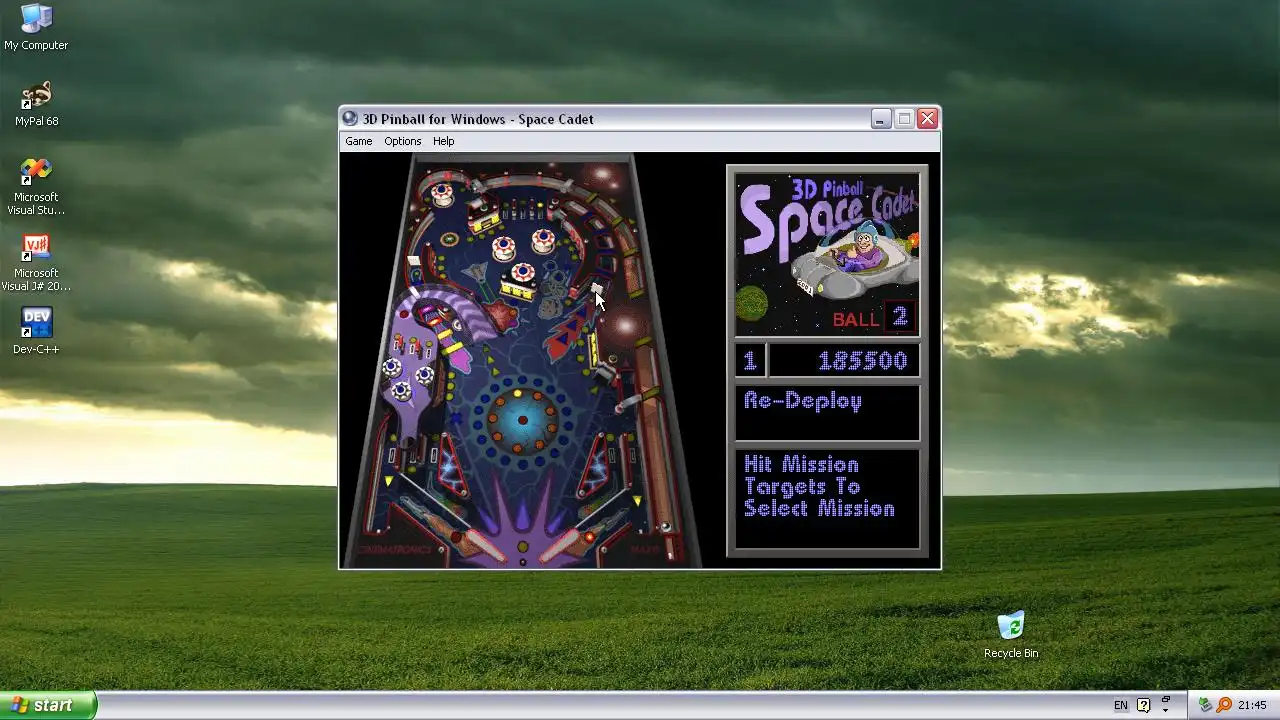Viewport: 1280px width, 720px height.
Task: Open the Game menu
Action: coord(358,141)
